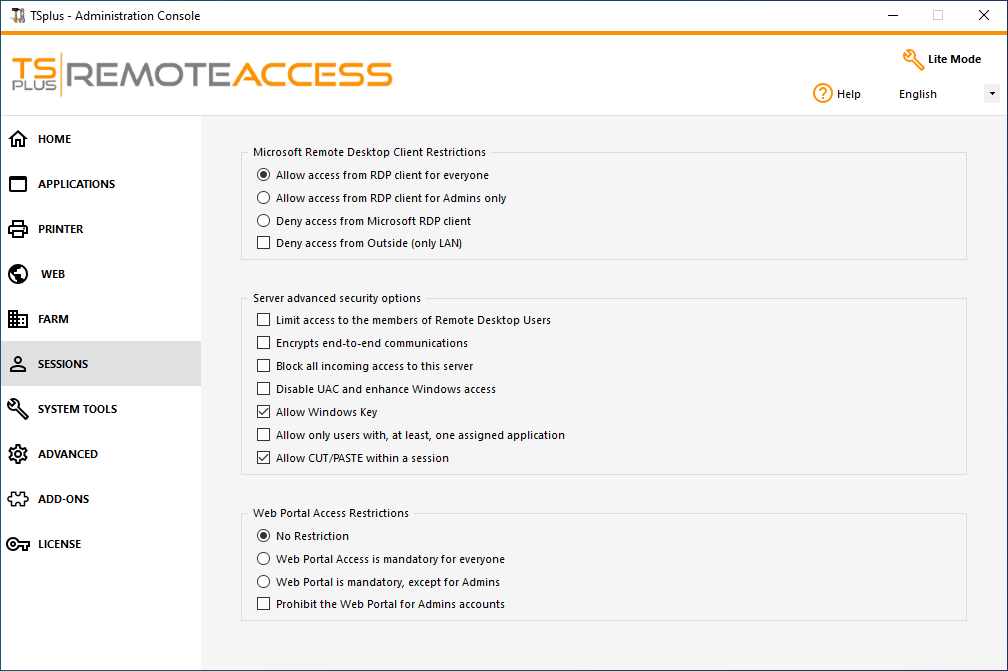
Task: Open the Sessions menu item
Action: (x=63, y=364)
